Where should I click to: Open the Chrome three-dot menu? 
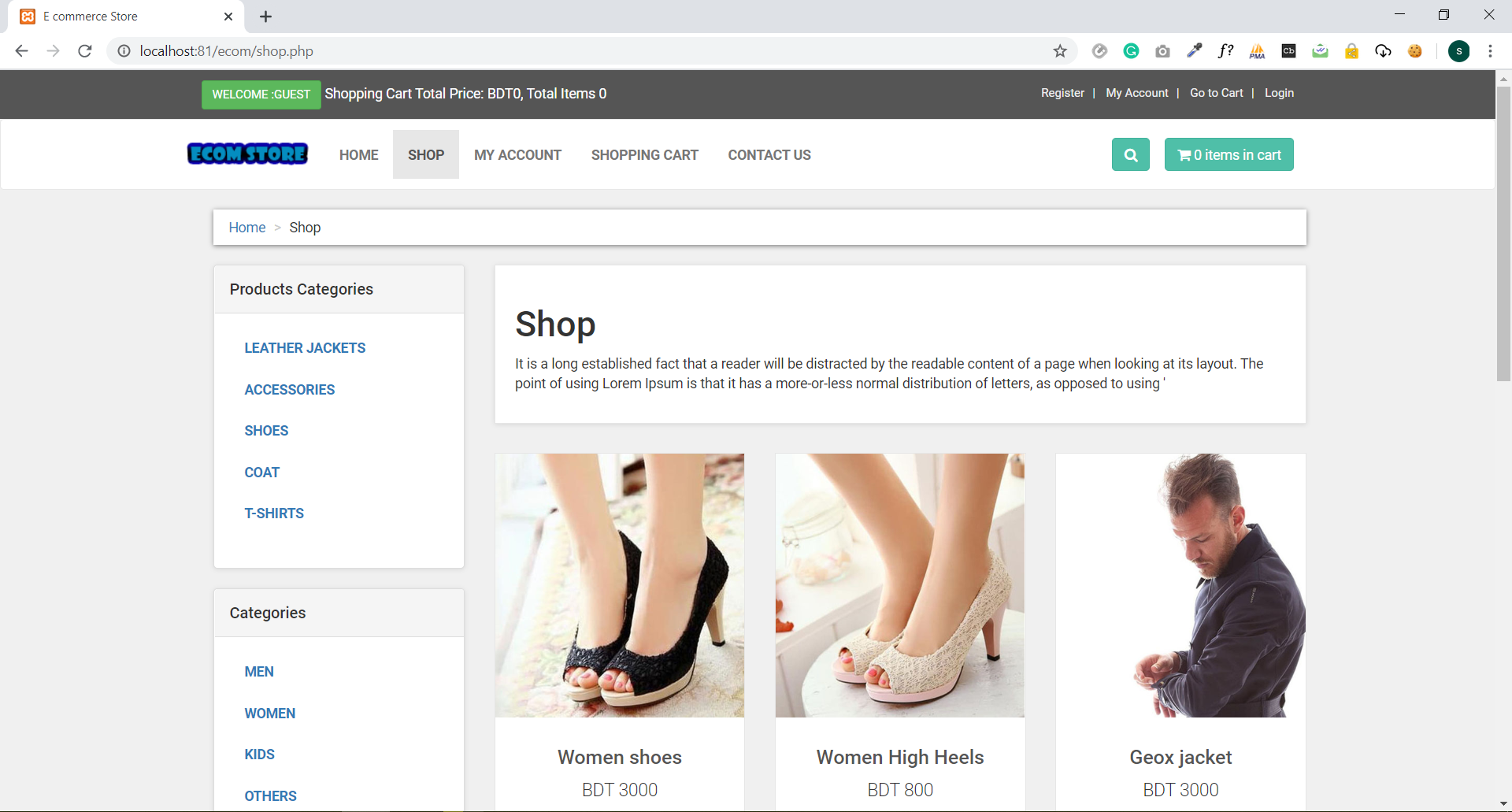pos(1490,51)
